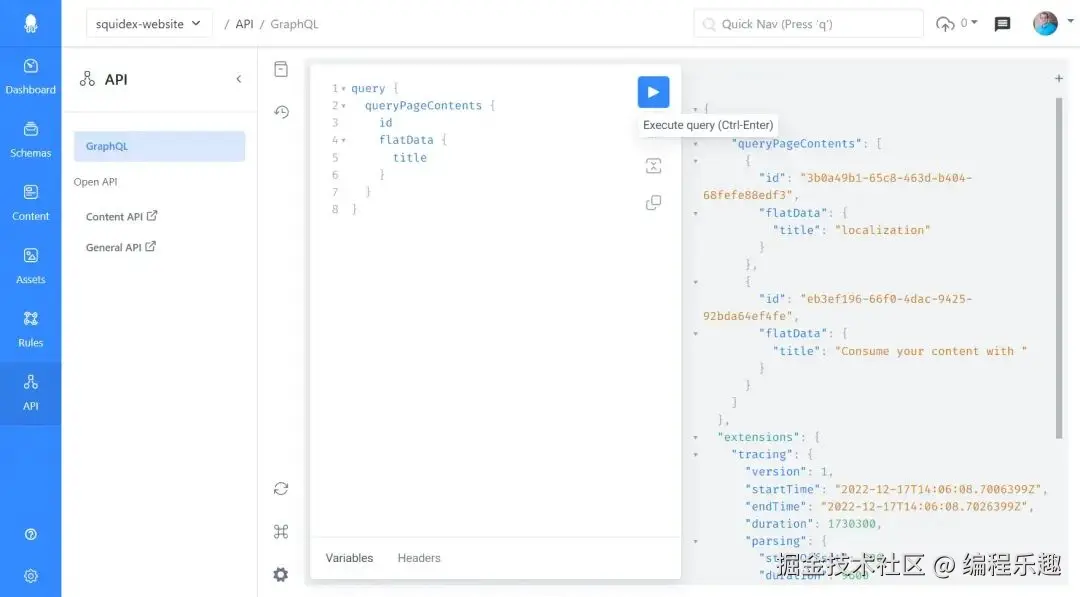Show the documentation explorer icon
The height and width of the screenshot is (597, 1080).
(281, 69)
